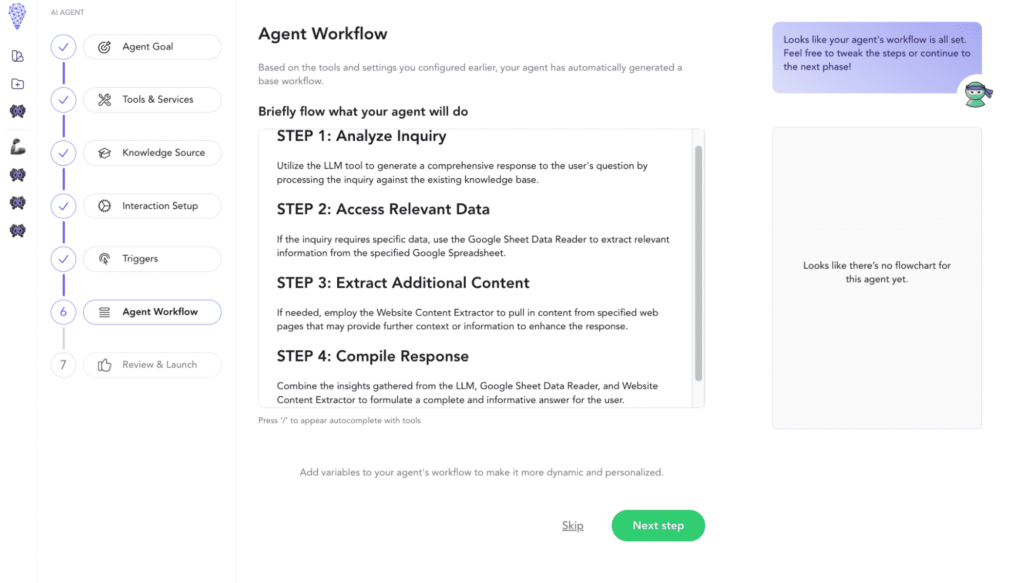
Task: Open the folder-plus icon in the left rail
Action: [x=17, y=84]
